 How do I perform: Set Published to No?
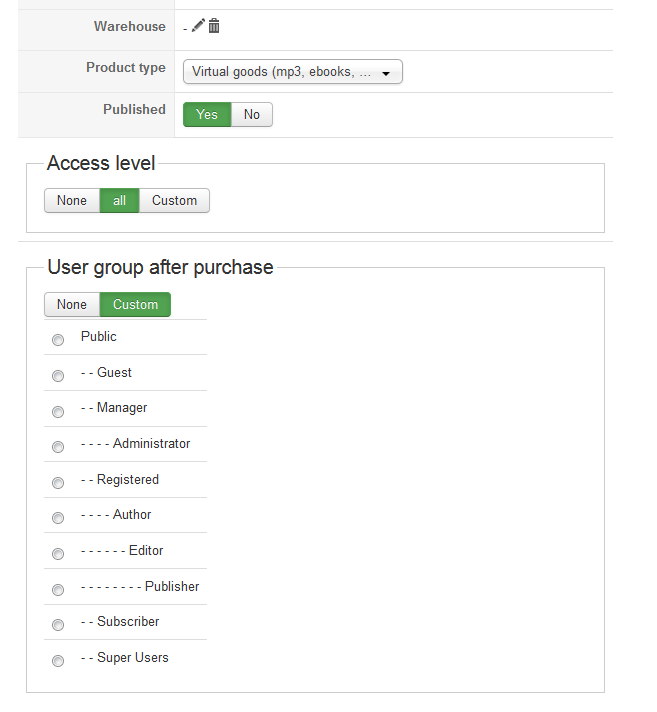(252, 115)
